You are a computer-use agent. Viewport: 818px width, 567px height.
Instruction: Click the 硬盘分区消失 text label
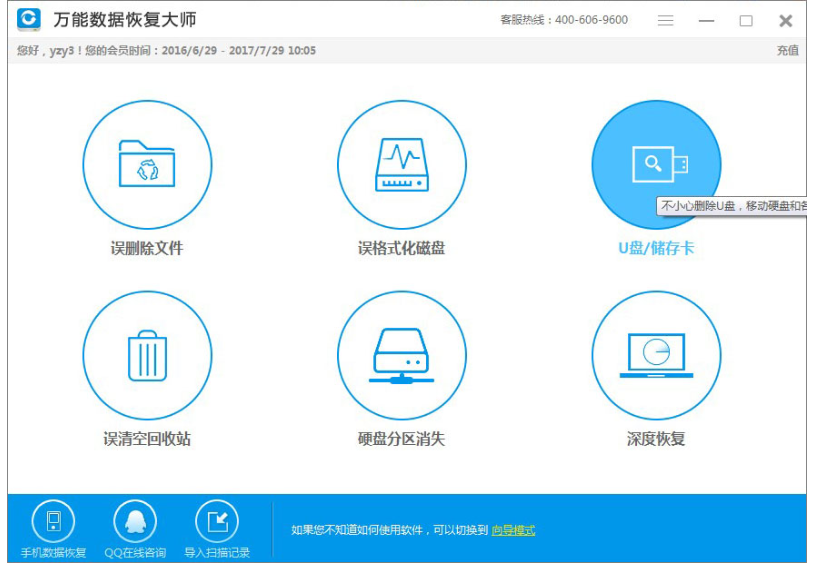point(401,439)
